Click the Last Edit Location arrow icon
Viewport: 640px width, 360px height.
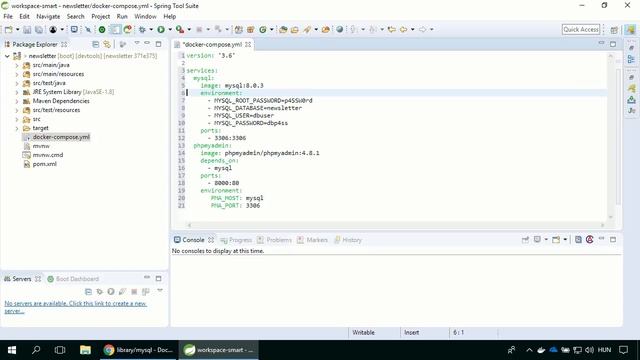click(x=392, y=29)
